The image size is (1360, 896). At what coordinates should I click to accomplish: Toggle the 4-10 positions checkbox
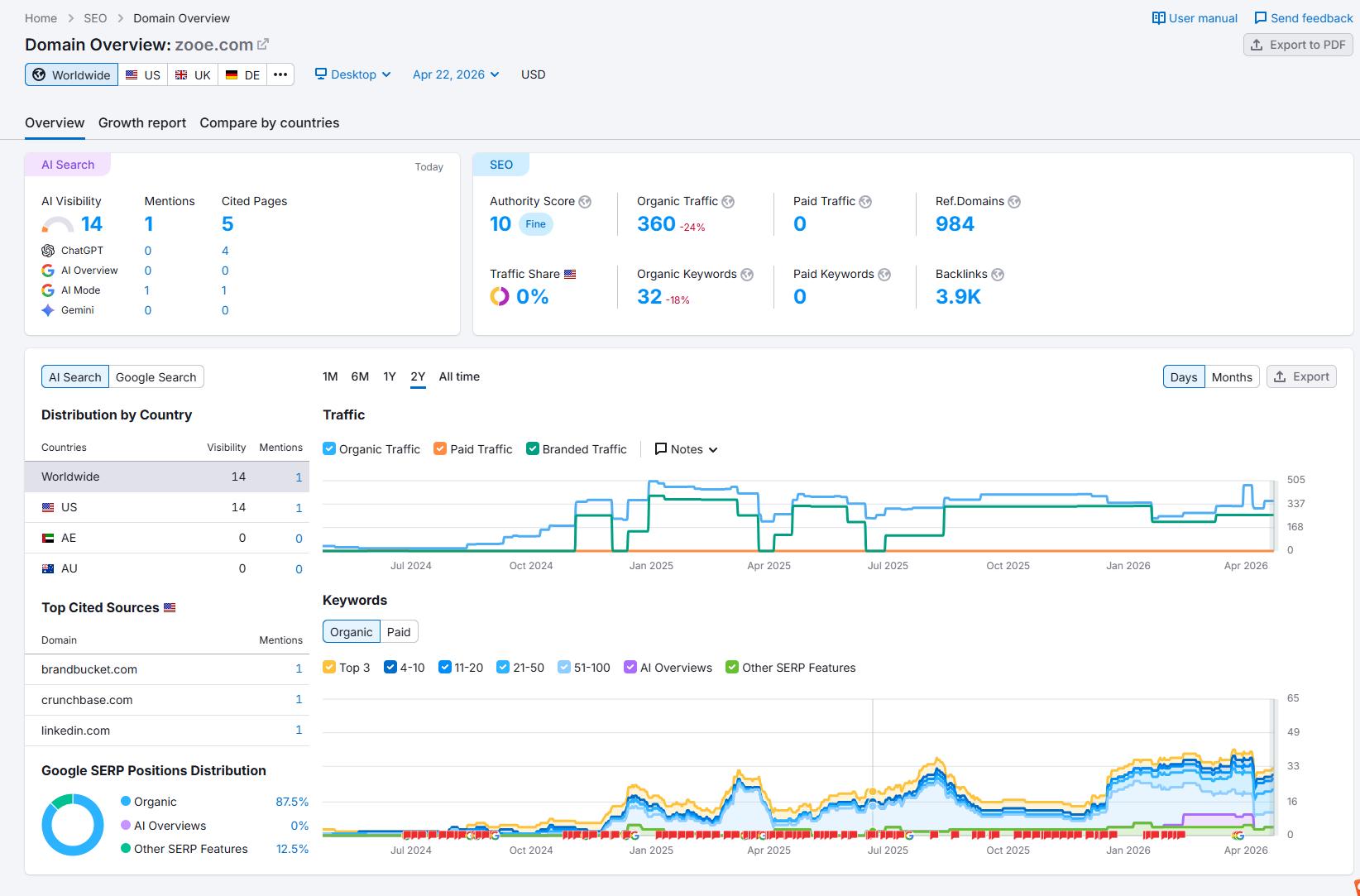[x=390, y=667]
